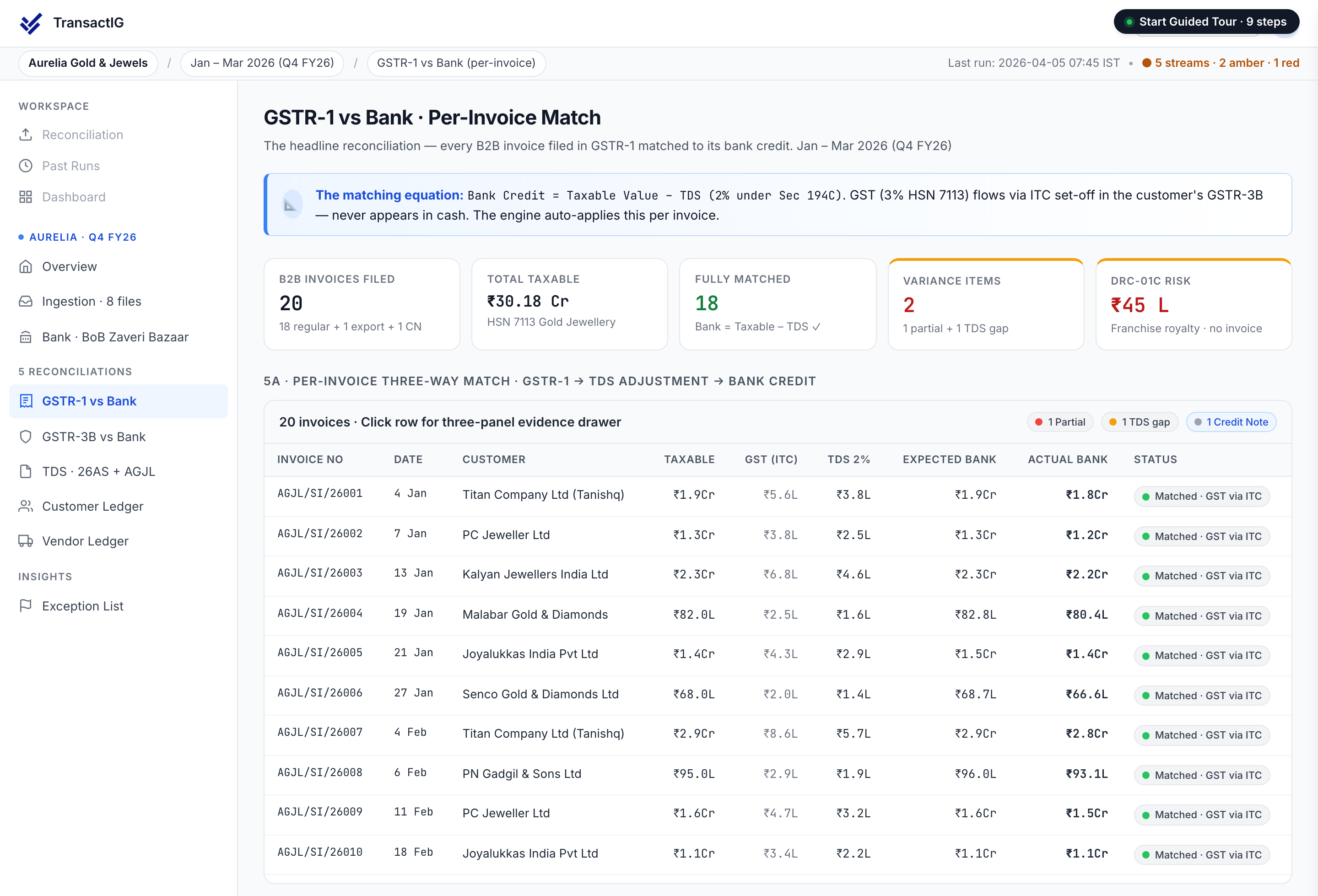The width and height of the screenshot is (1318, 896).
Task: Click the Invoice No column header
Action: pos(310,459)
